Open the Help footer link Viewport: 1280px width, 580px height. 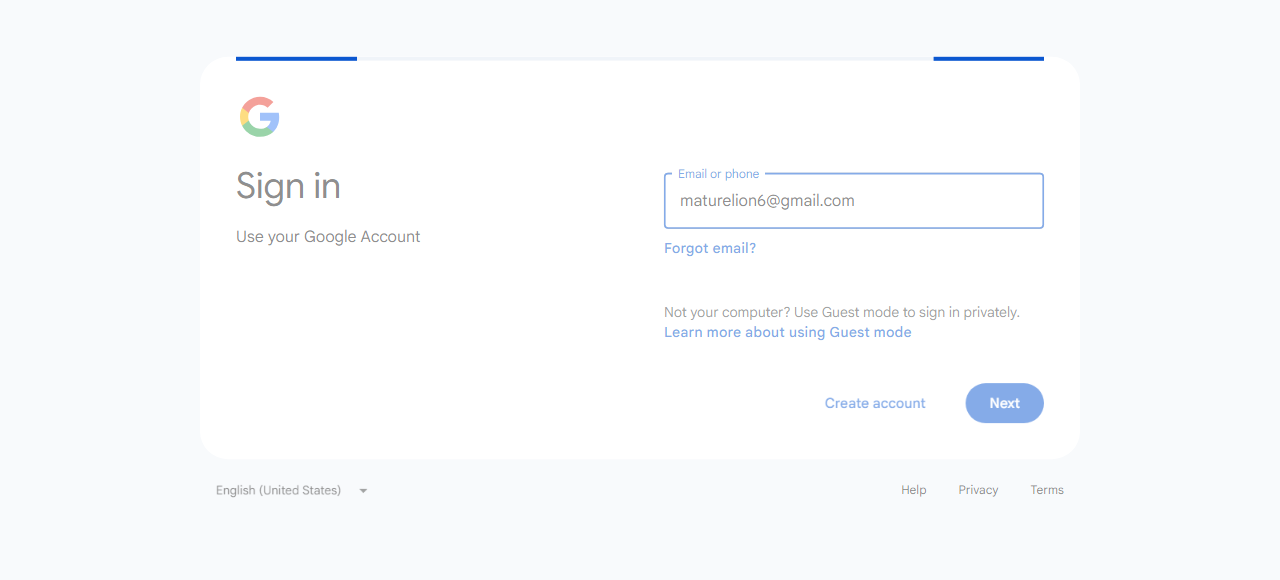(x=914, y=490)
